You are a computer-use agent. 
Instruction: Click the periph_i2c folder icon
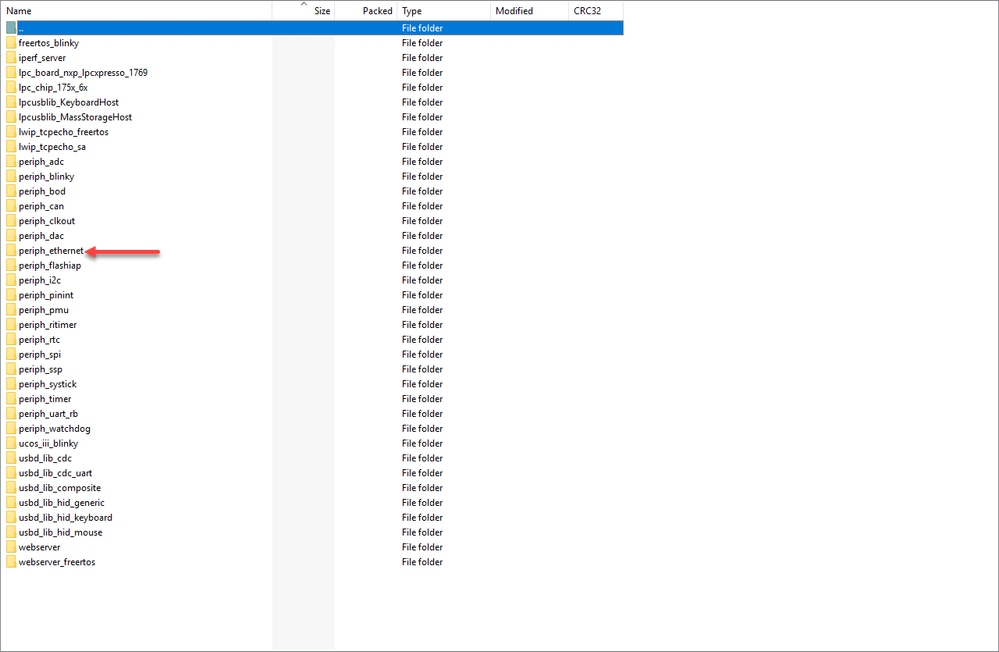11,280
